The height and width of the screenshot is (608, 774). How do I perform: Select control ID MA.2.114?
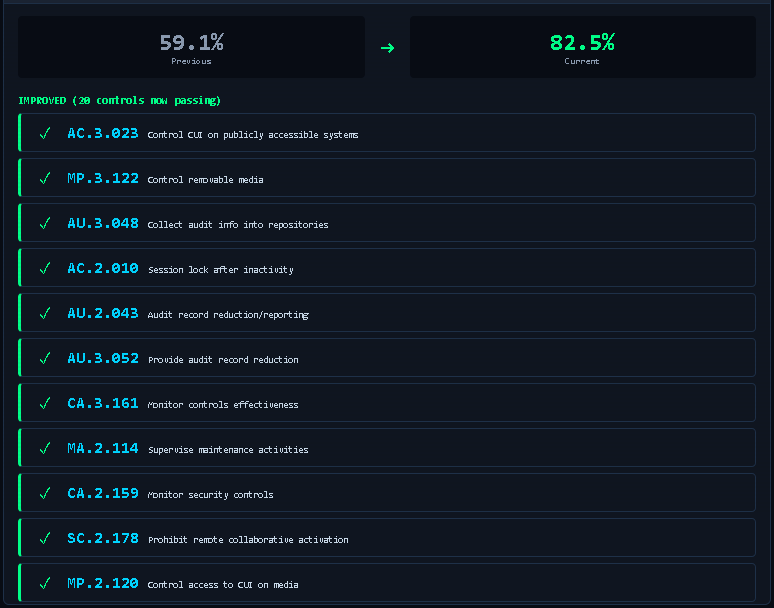(x=103, y=448)
